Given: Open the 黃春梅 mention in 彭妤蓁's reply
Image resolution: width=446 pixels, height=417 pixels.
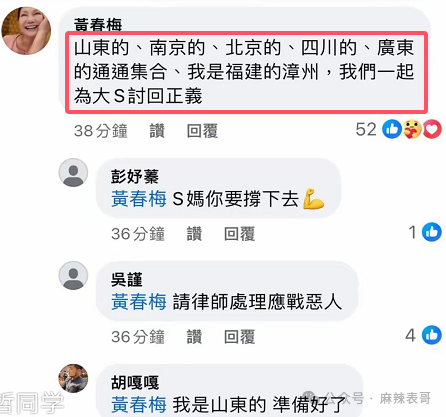Looking at the screenshot, I should click(139, 199).
